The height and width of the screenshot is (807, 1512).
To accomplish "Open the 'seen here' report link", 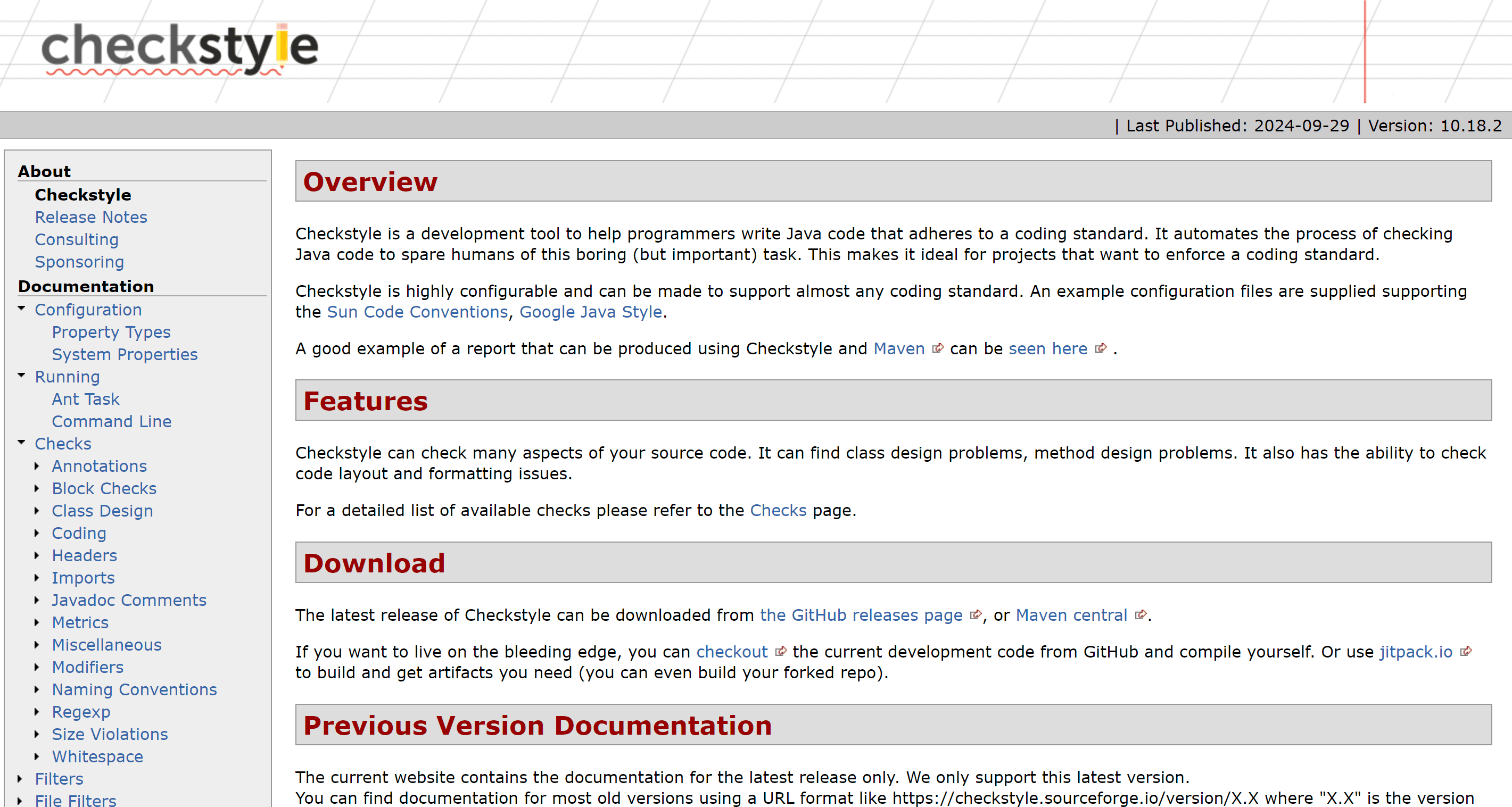I will pos(1048,348).
